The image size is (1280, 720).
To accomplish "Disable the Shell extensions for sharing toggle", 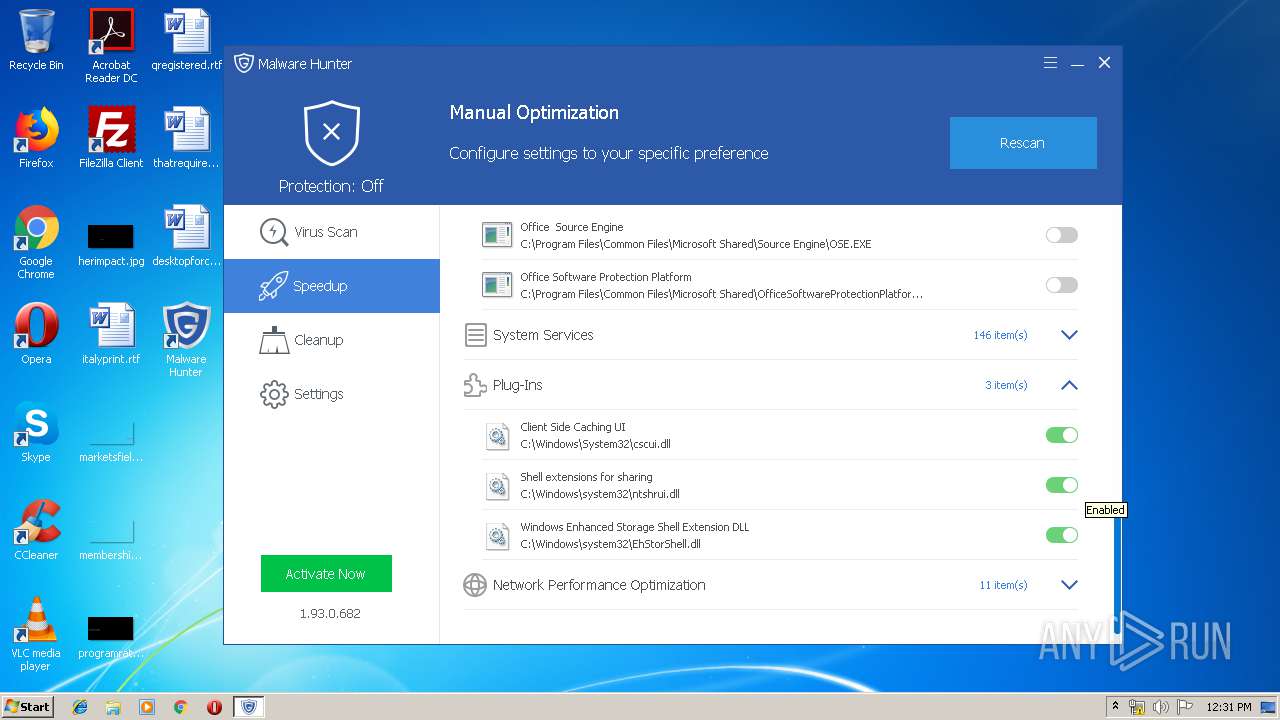I will pos(1062,485).
